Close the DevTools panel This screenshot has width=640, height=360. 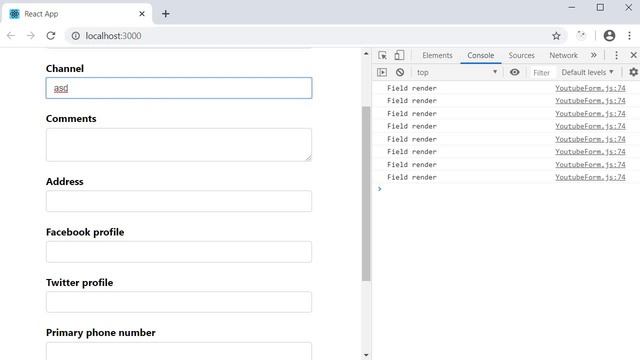[x=633, y=55]
